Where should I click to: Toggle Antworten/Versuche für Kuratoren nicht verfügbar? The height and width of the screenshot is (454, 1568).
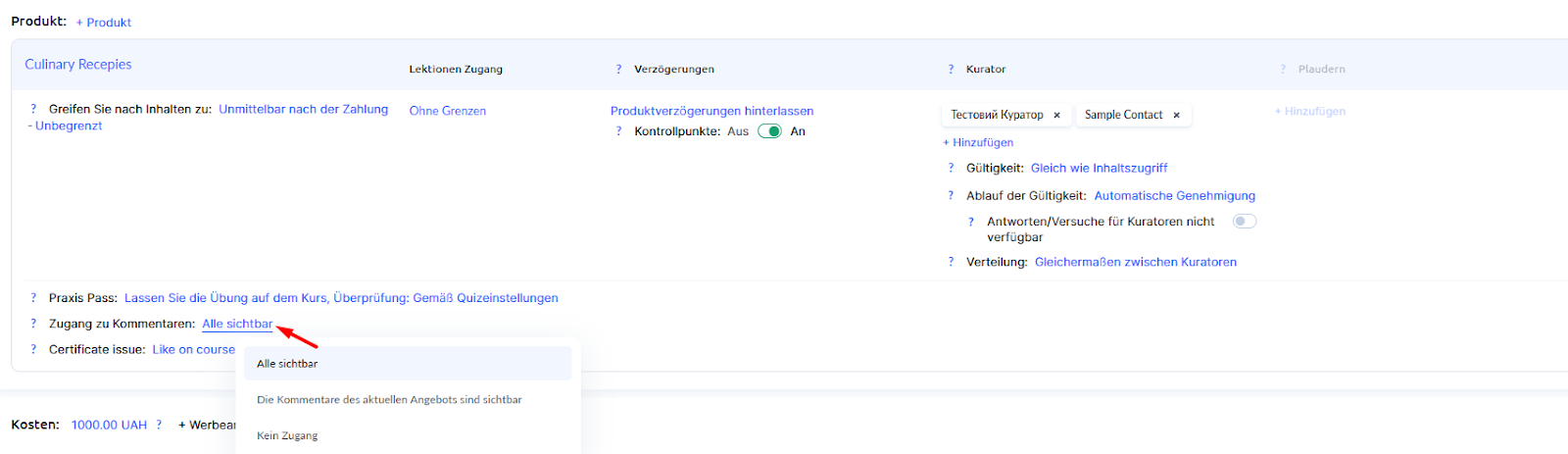click(1244, 222)
